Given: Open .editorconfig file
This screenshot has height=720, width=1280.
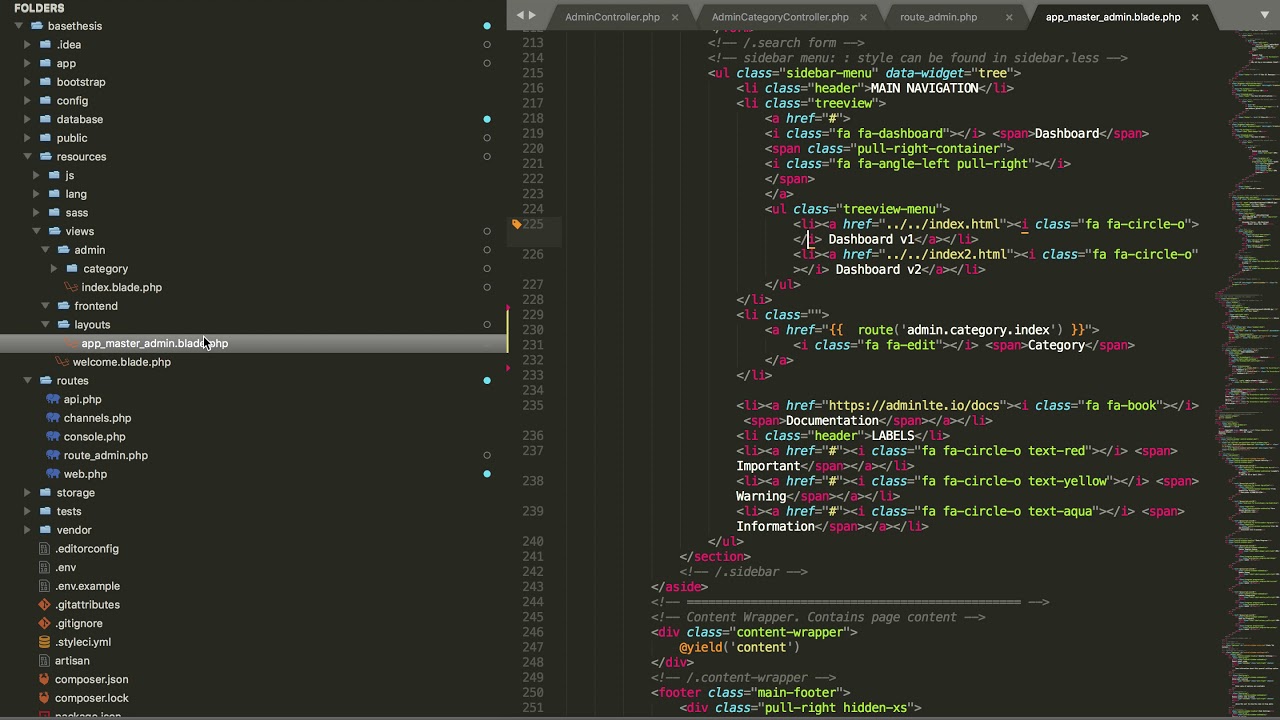Looking at the screenshot, I should [87, 549].
